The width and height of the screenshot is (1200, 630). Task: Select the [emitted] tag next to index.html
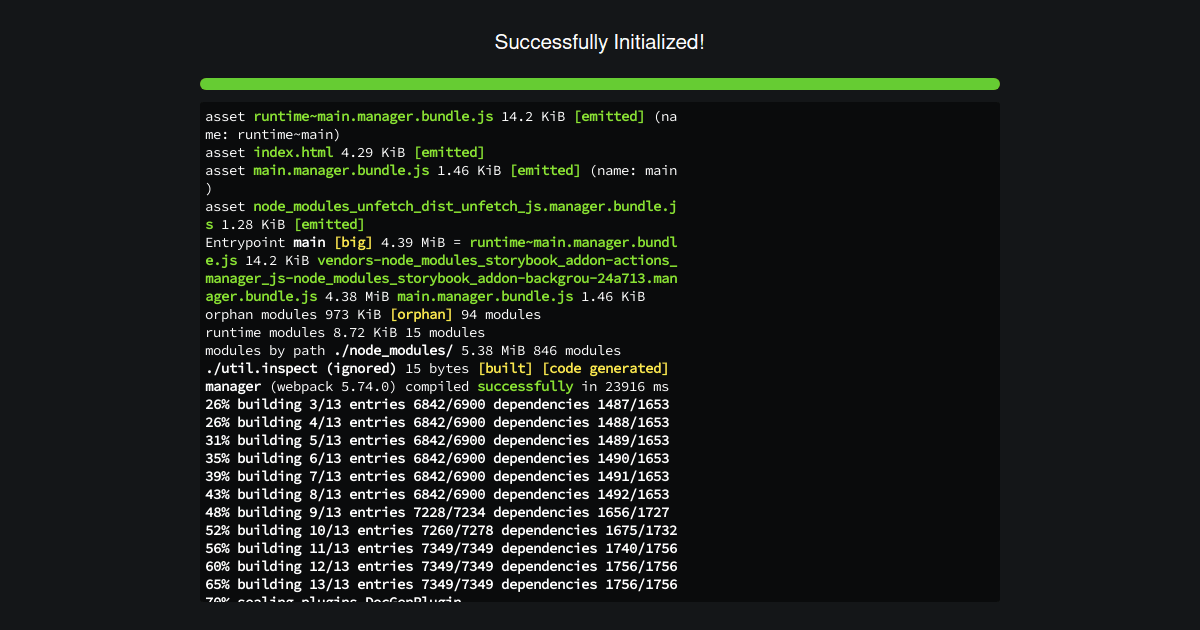click(449, 152)
